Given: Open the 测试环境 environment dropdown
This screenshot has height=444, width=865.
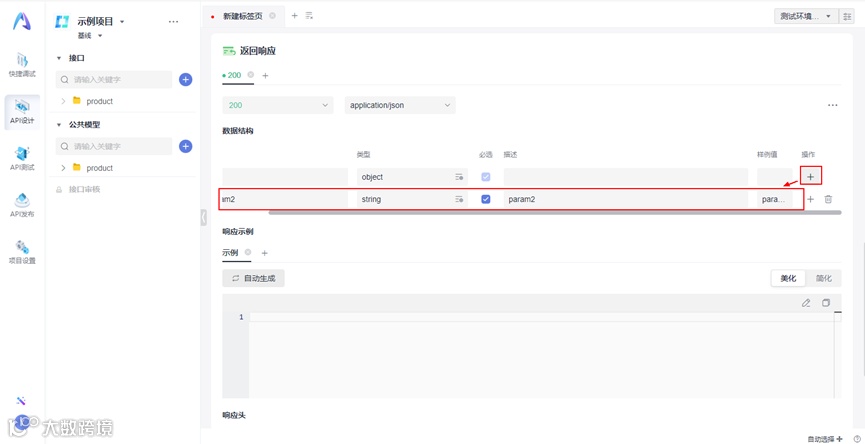Looking at the screenshot, I should [805, 17].
